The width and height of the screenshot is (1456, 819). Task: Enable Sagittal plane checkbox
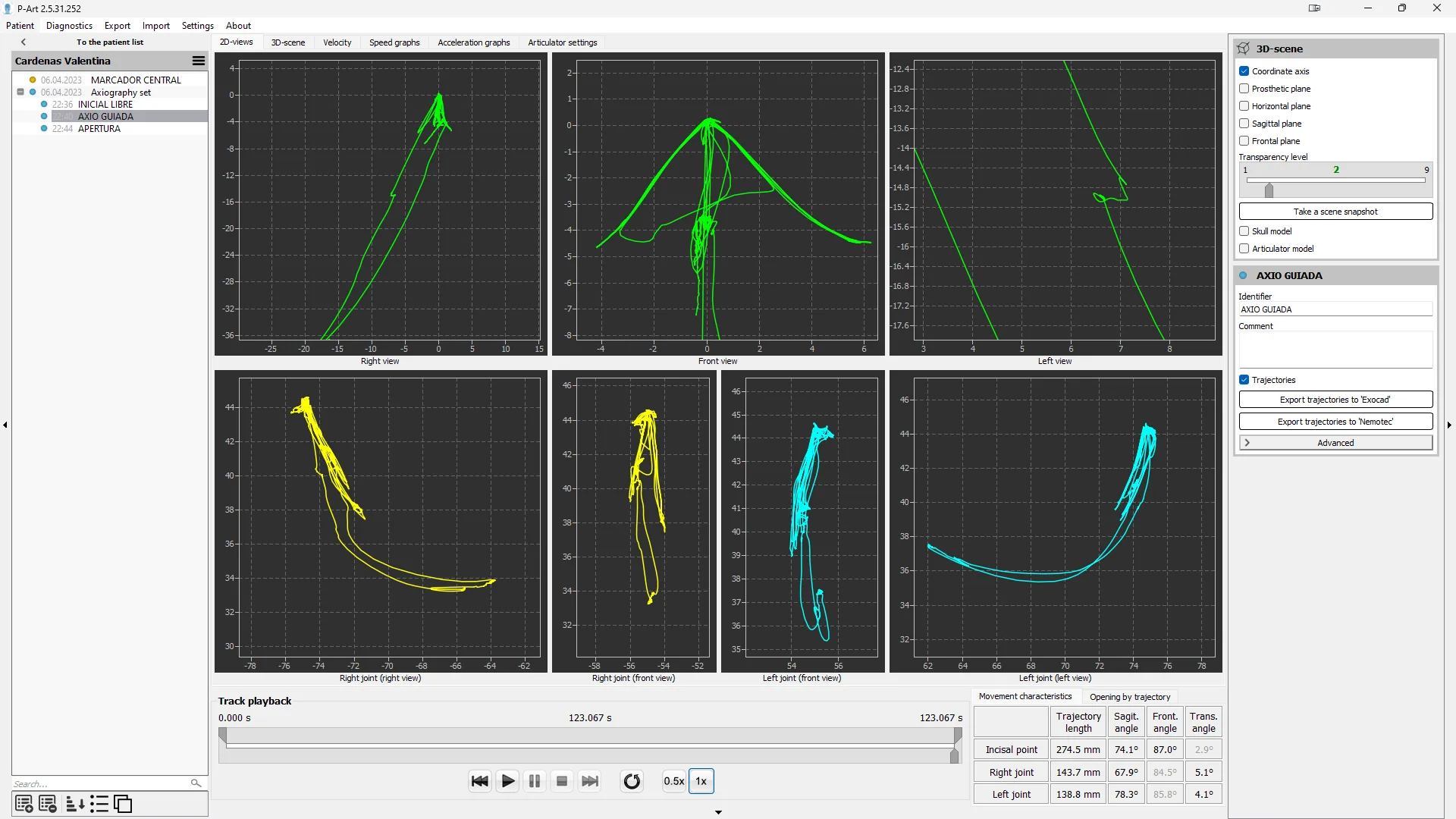click(x=1244, y=124)
